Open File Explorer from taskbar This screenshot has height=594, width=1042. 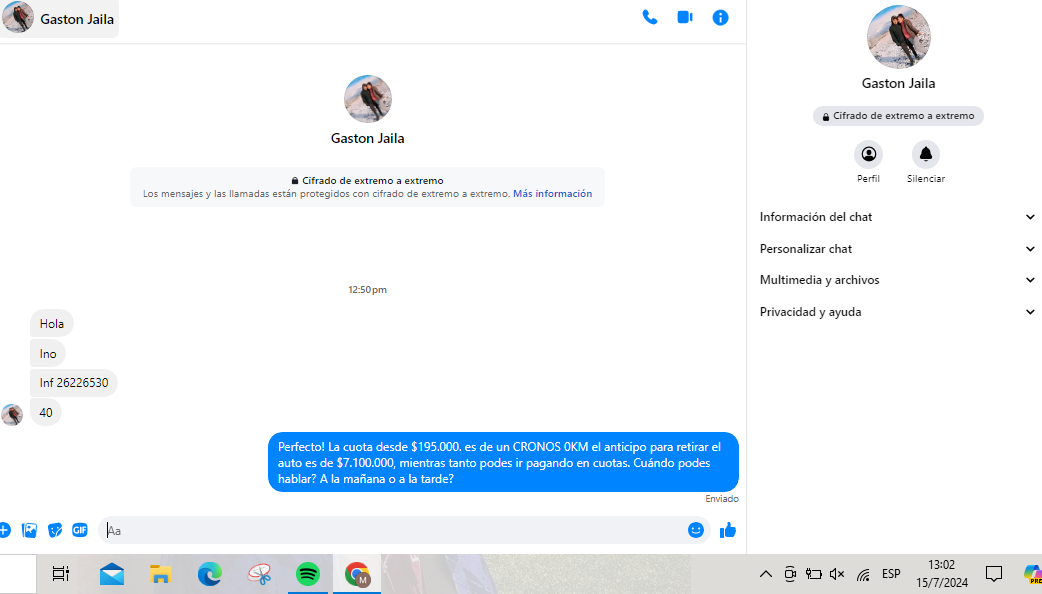(160, 574)
